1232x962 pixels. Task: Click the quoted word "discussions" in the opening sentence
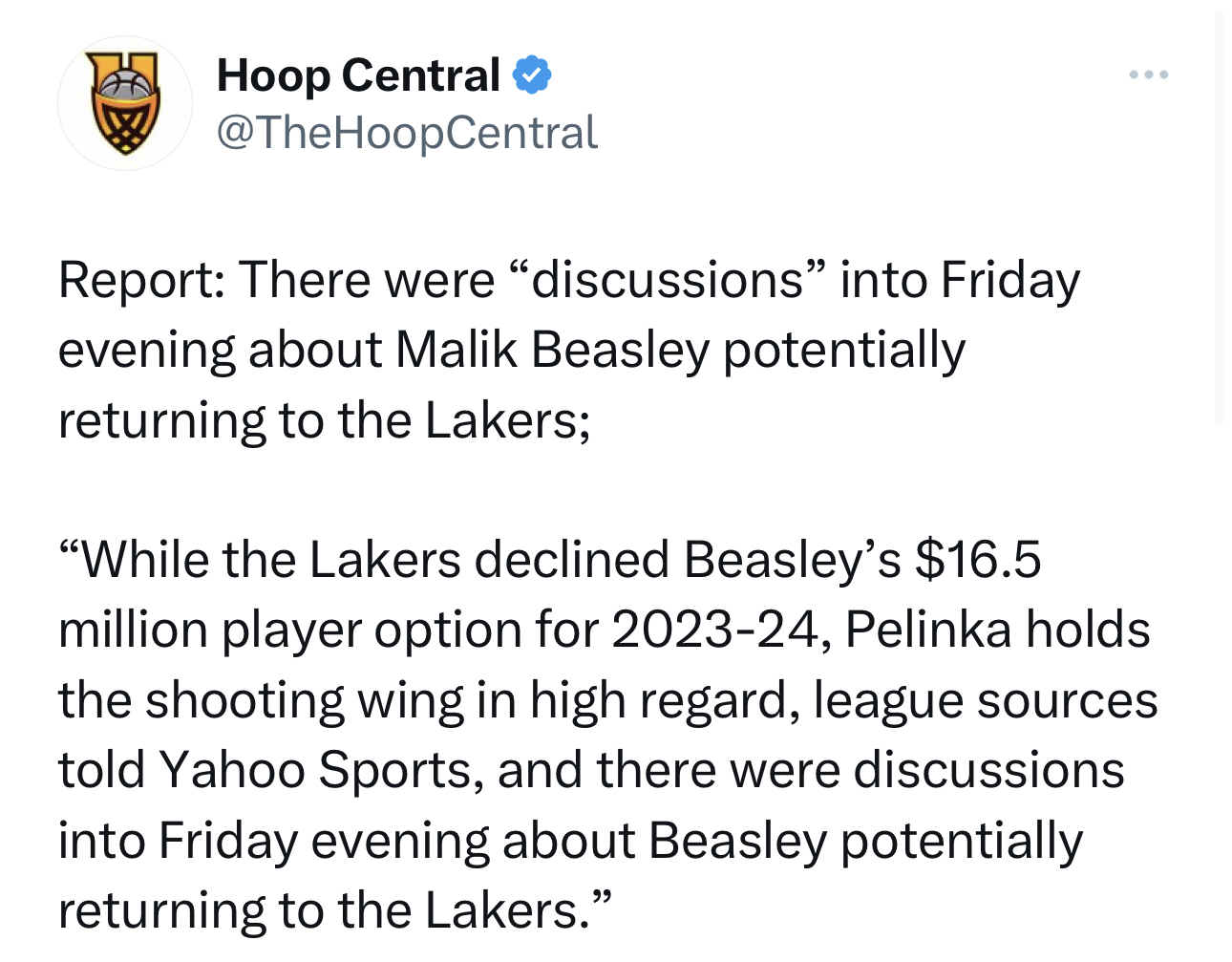(668, 280)
